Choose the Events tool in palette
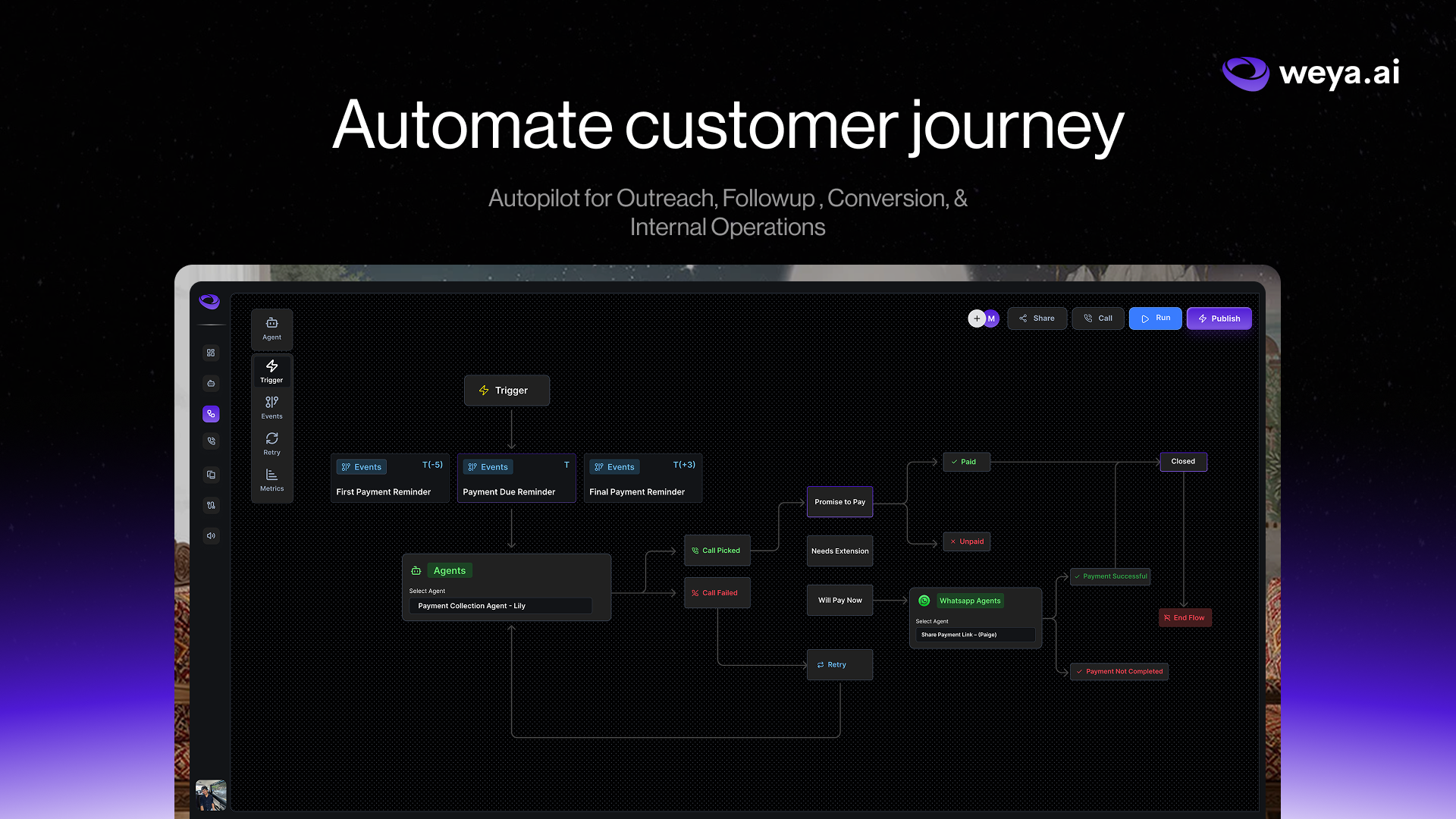The image size is (1456, 819). point(271,407)
